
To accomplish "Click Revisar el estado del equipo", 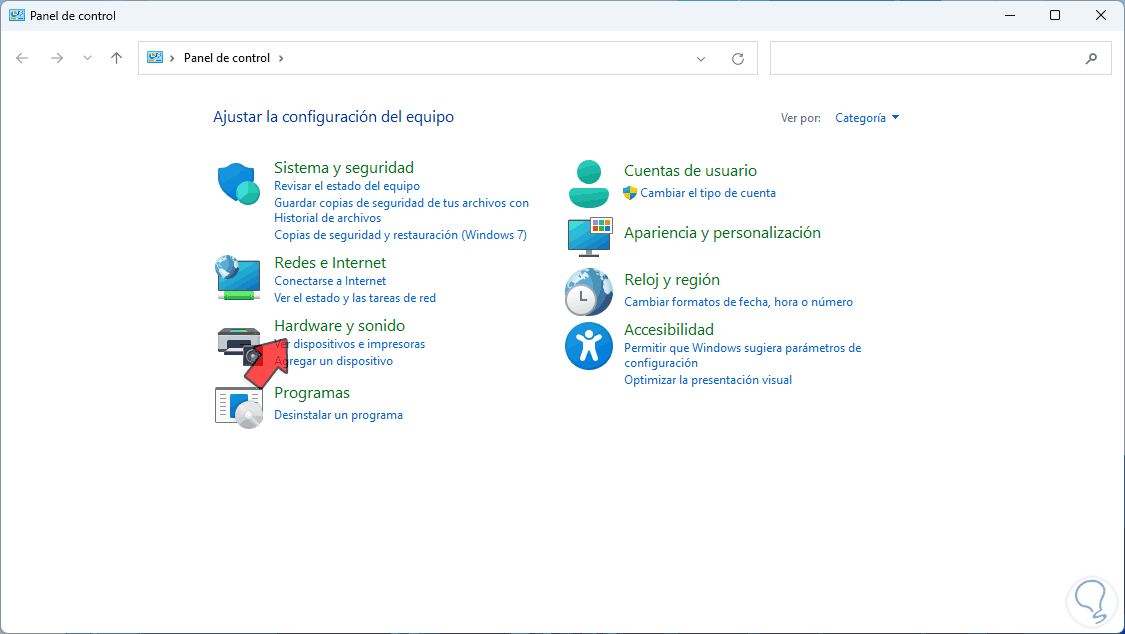I will (x=347, y=186).
